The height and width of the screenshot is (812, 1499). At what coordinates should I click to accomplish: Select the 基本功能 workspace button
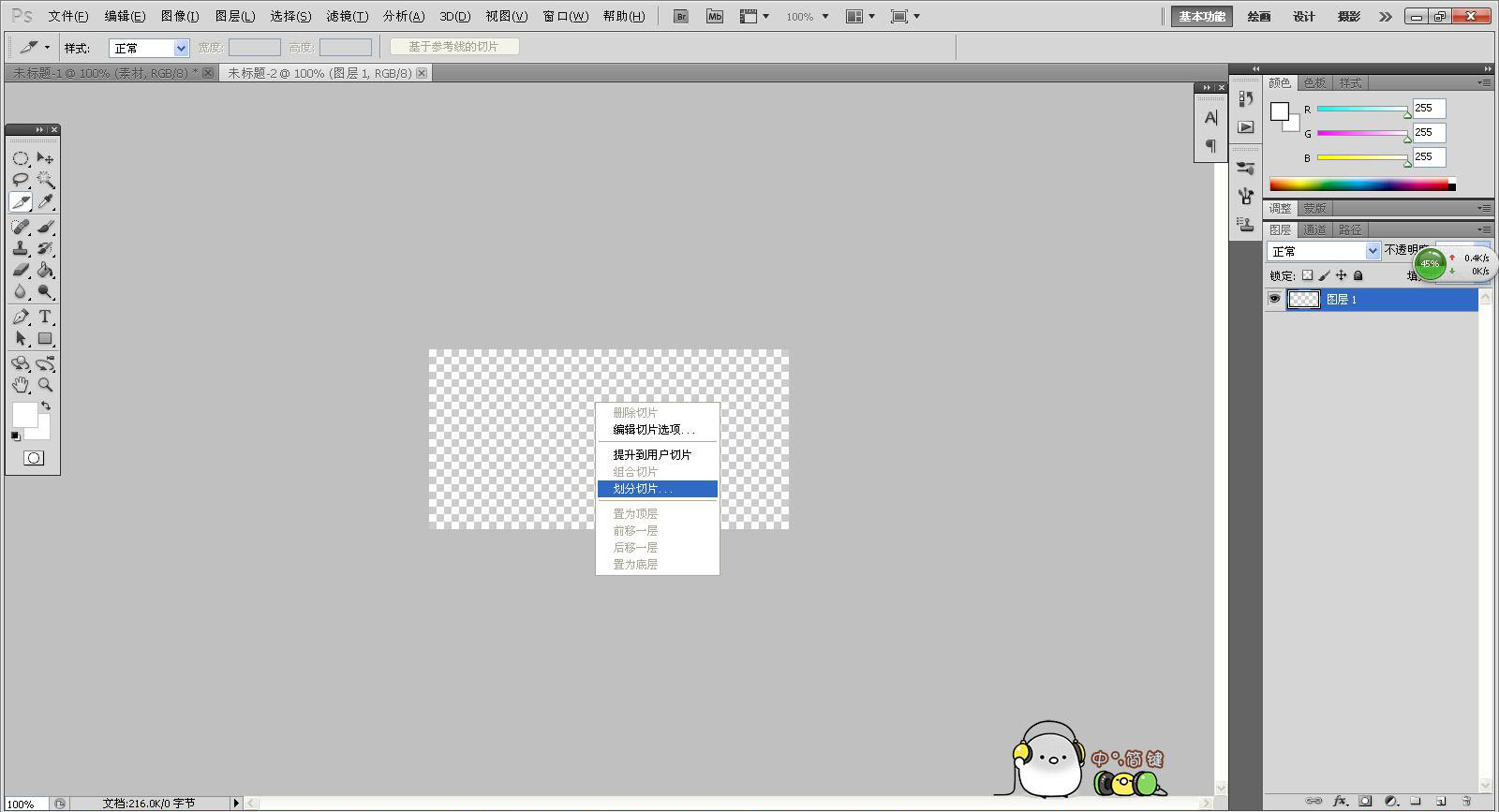pyautogui.click(x=1202, y=17)
